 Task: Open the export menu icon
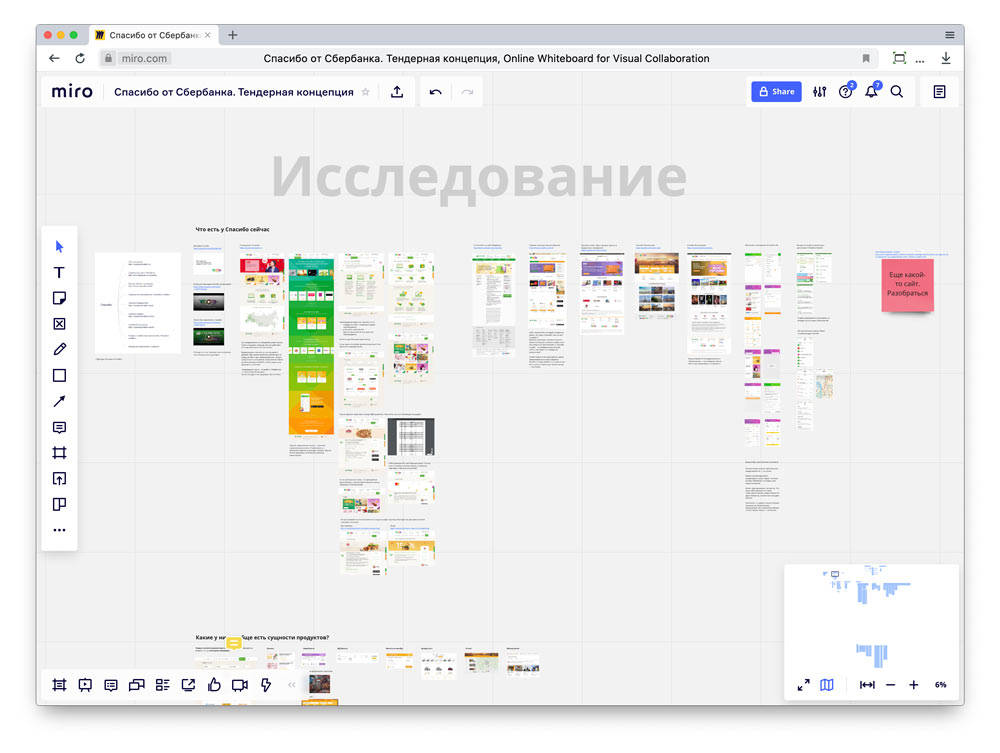188,685
